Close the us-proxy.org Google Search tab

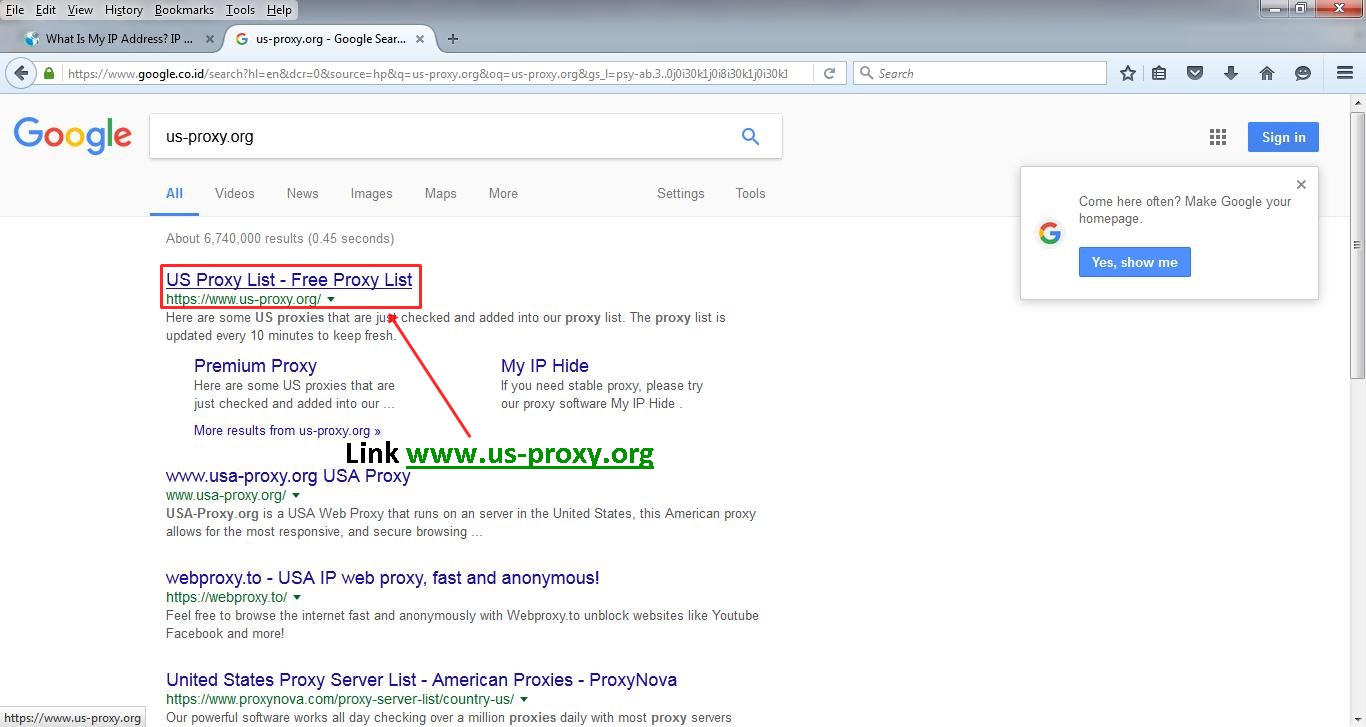click(x=420, y=39)
